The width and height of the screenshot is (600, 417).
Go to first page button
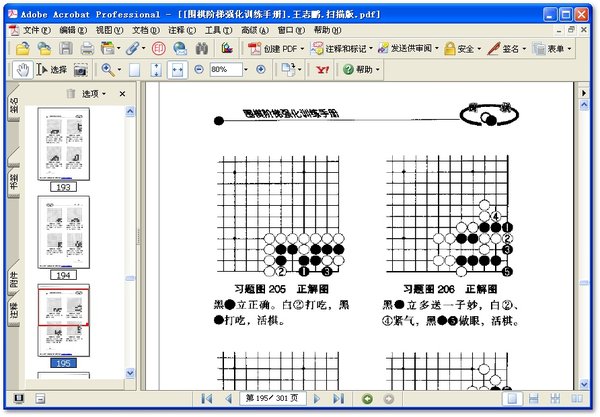click(207, 399)
